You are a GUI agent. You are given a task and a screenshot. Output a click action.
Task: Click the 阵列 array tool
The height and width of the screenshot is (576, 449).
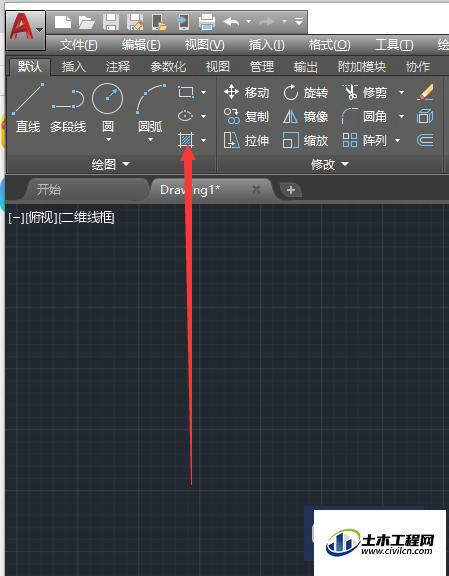point(364,140)
